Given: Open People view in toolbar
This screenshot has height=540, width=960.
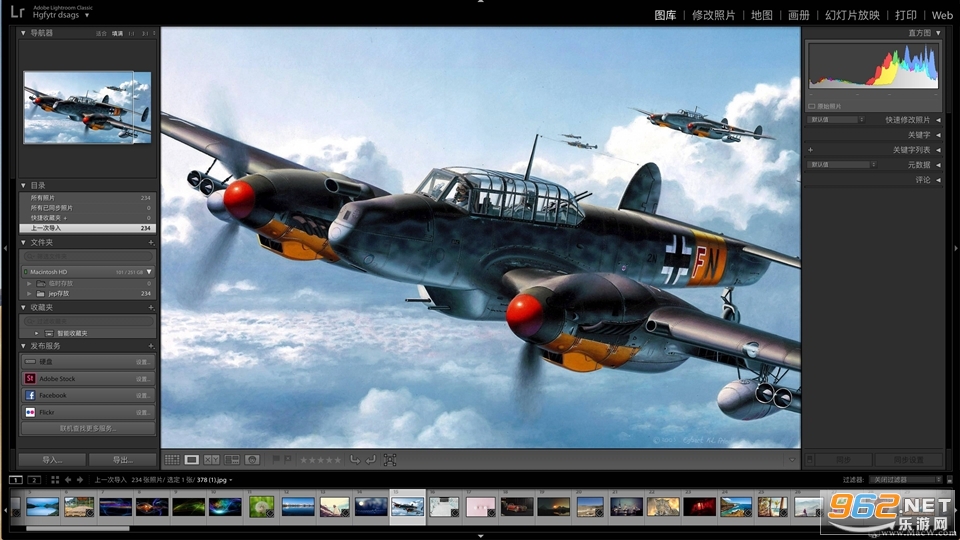Looking at the screenshot, I should tap(252, 459).
